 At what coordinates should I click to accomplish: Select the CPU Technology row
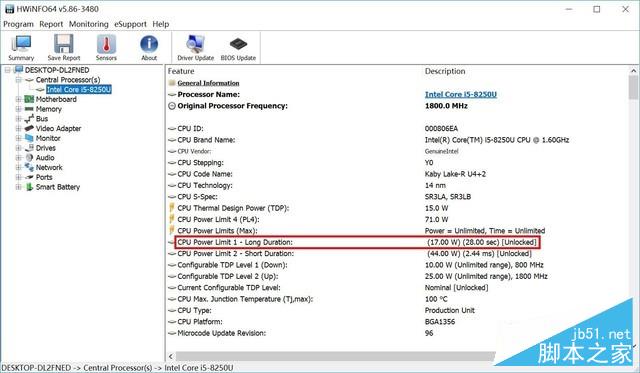[x=398, y=185]
